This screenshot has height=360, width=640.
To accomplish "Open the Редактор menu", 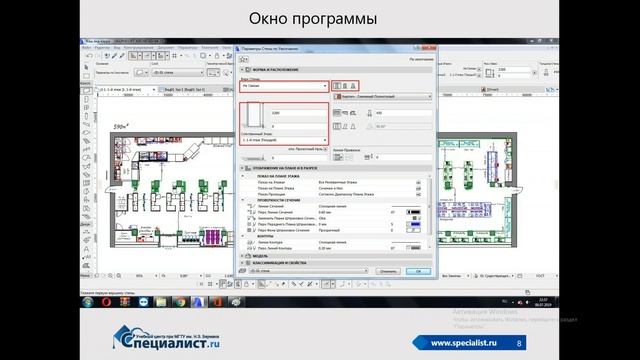I will pos(102,48).
